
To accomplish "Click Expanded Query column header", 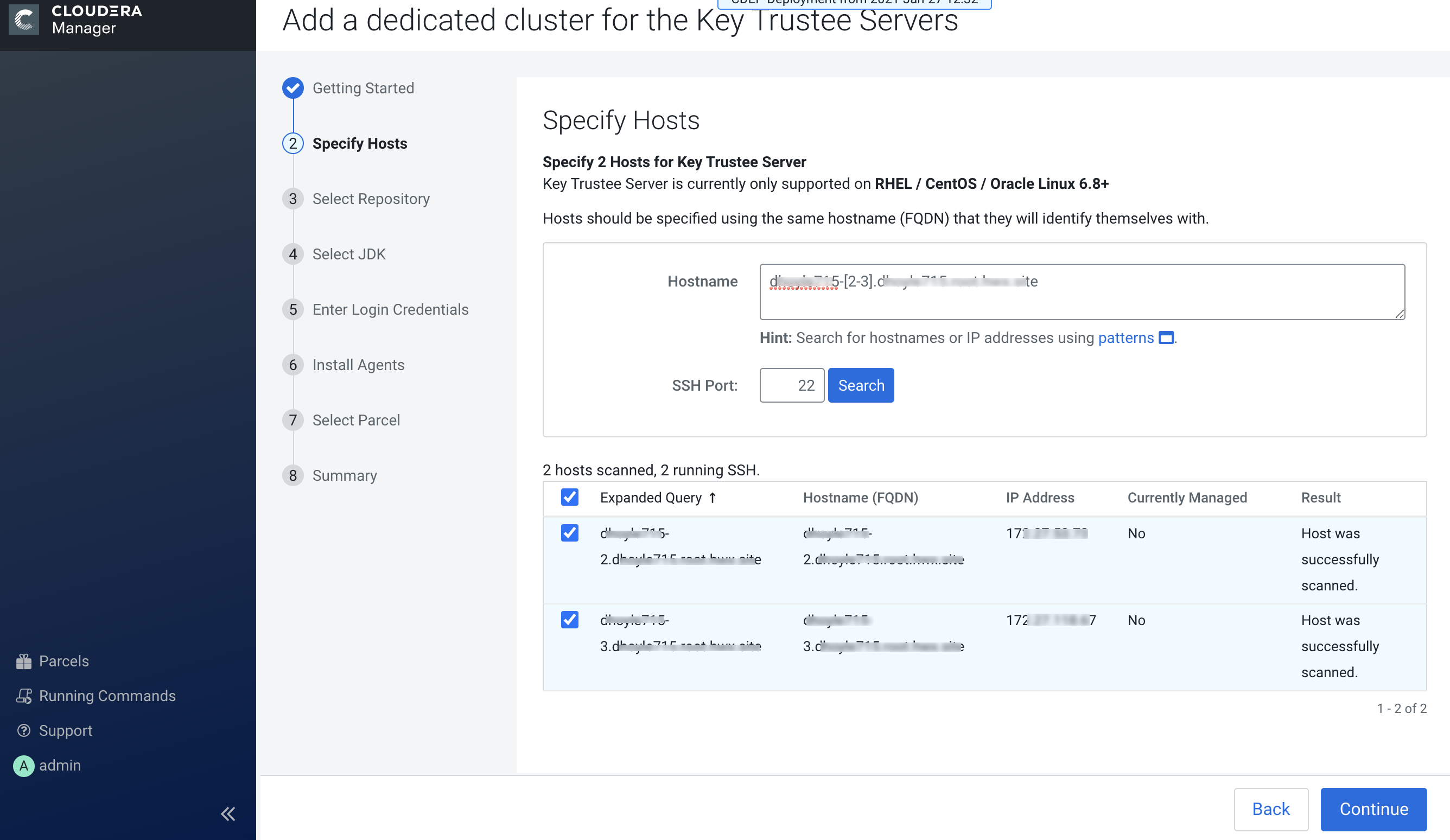I will coord(651,498).
